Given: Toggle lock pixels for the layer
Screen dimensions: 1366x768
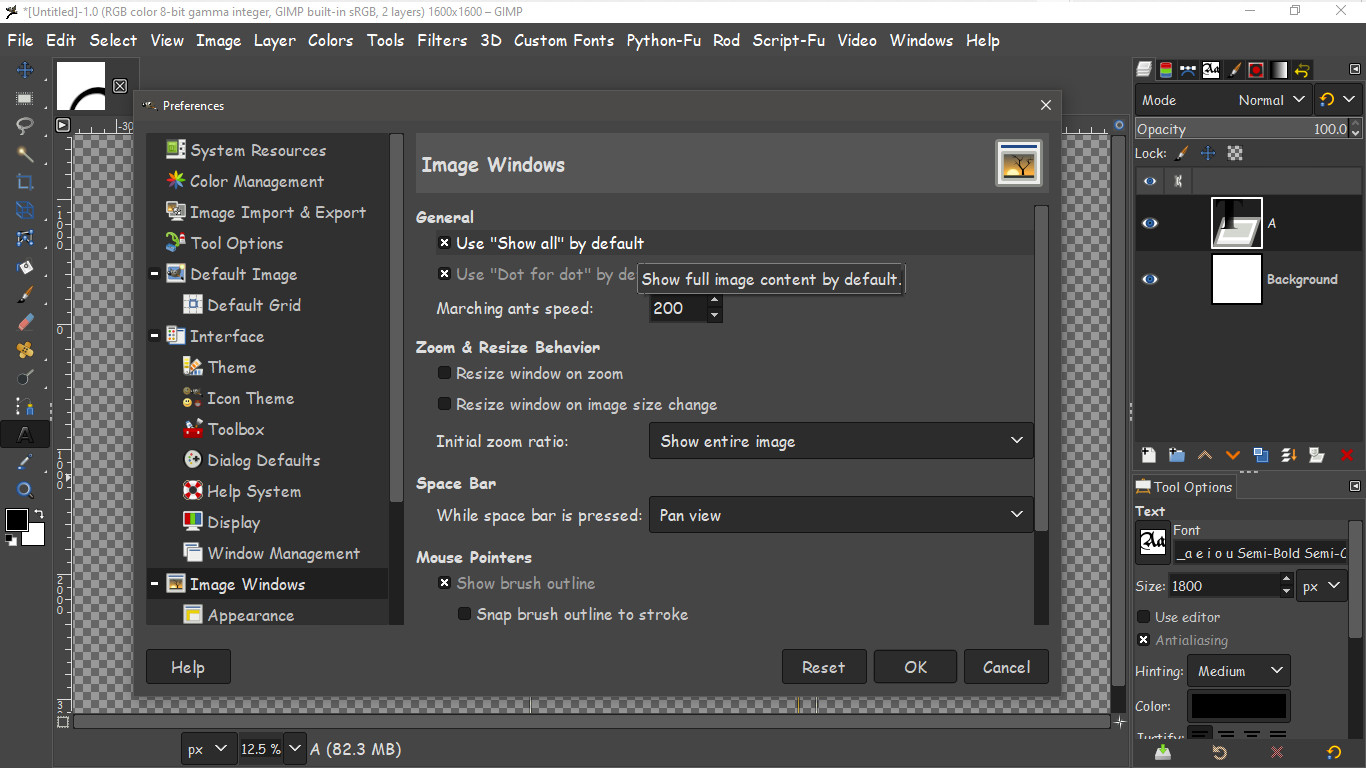Looking at the screenshot, I should (1182, 153).
